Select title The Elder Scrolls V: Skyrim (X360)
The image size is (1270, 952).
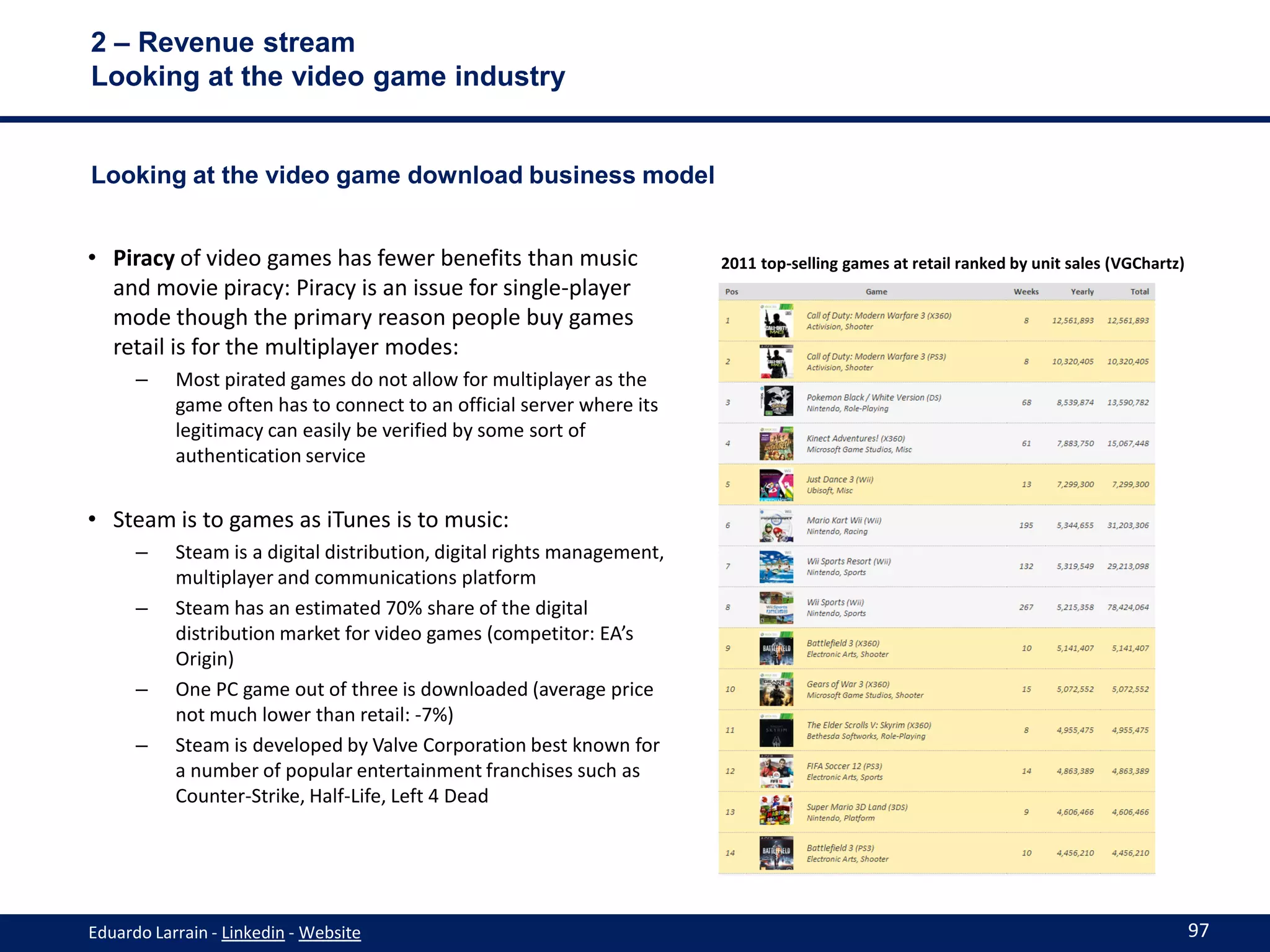pos(869,725)
